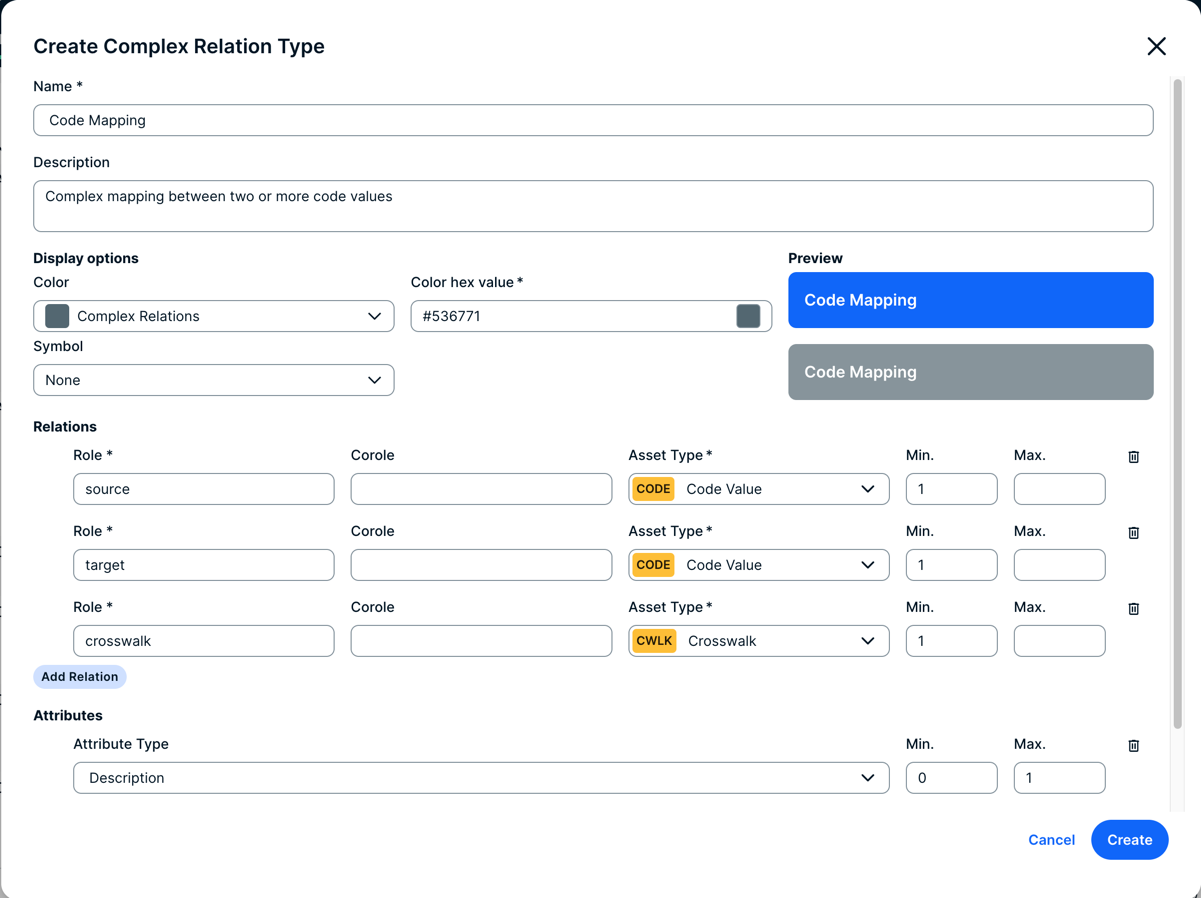The height and width of the screenshot is (898, 1201).
Task: Open the Color dropdown showing Complex Relations
Action: click(213, 316)
